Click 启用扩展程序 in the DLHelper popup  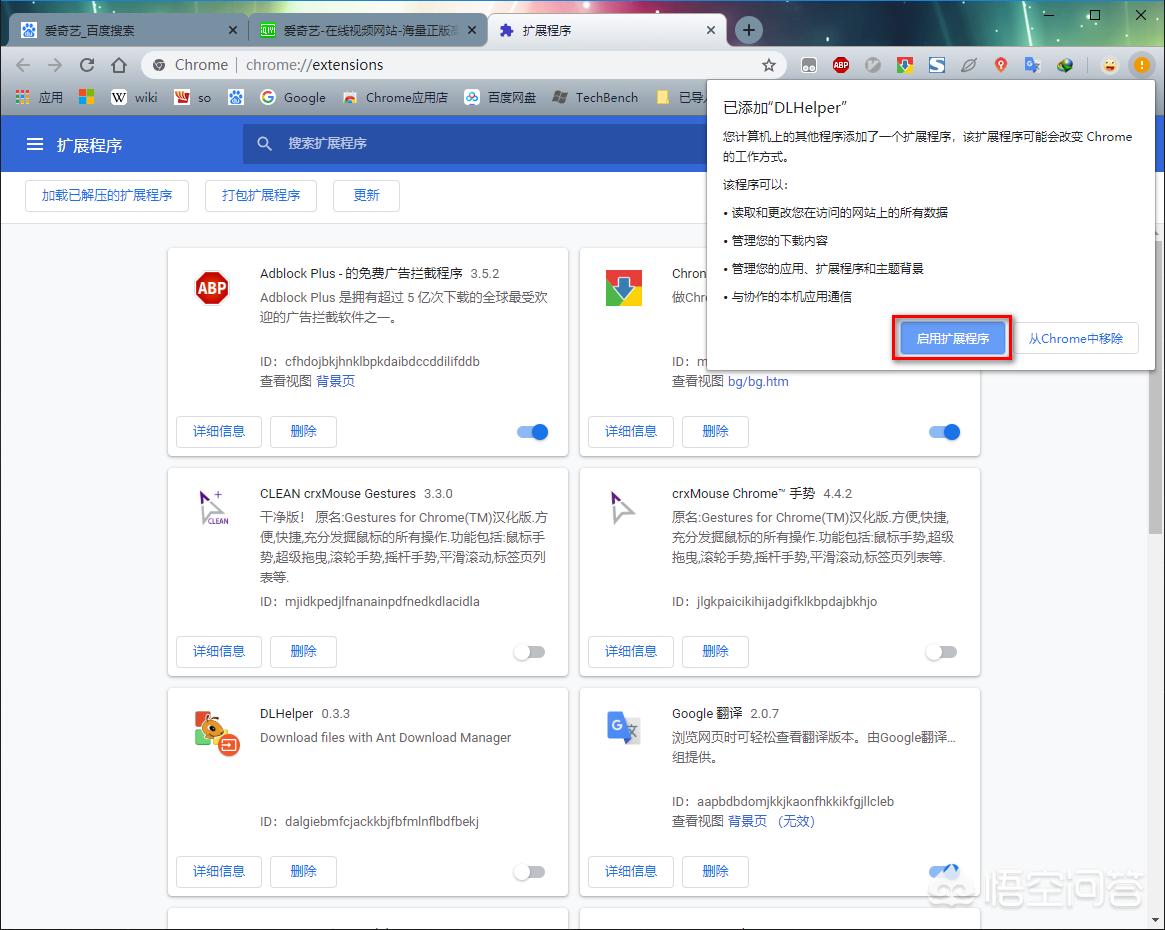click(950, 338)
